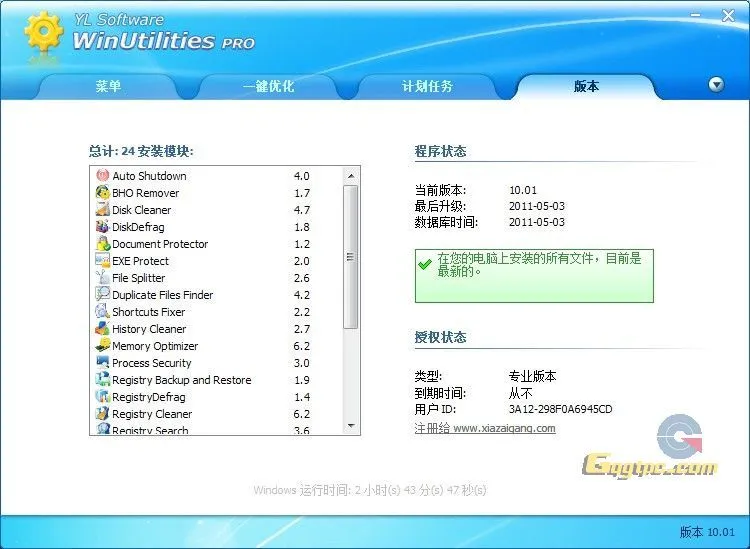Select the RegistryDefrag list row
Viewport: 750px width, 549px height.
click(x=217, y=396)
